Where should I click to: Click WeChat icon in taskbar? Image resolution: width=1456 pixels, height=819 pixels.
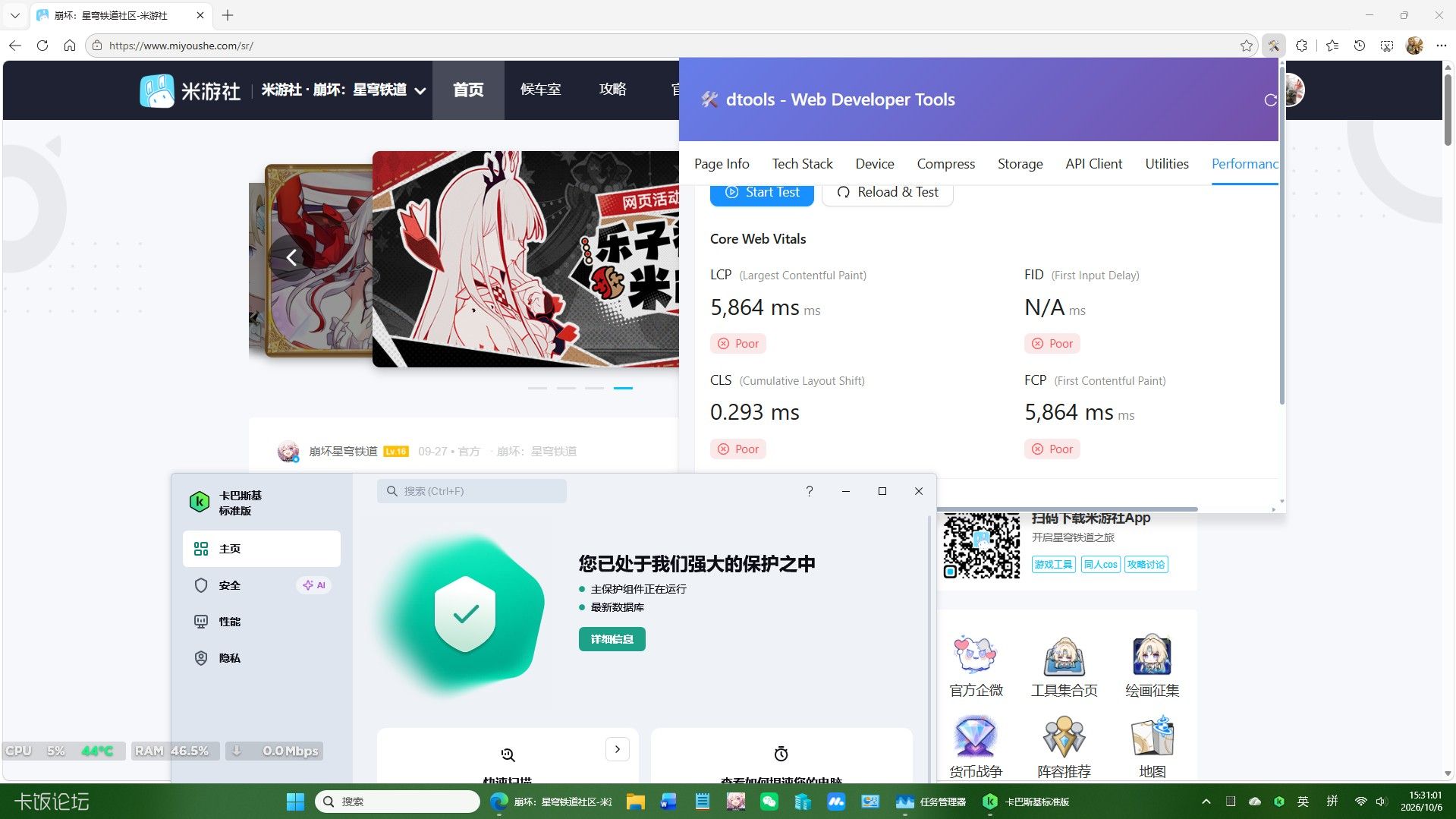tap(769, 802)
